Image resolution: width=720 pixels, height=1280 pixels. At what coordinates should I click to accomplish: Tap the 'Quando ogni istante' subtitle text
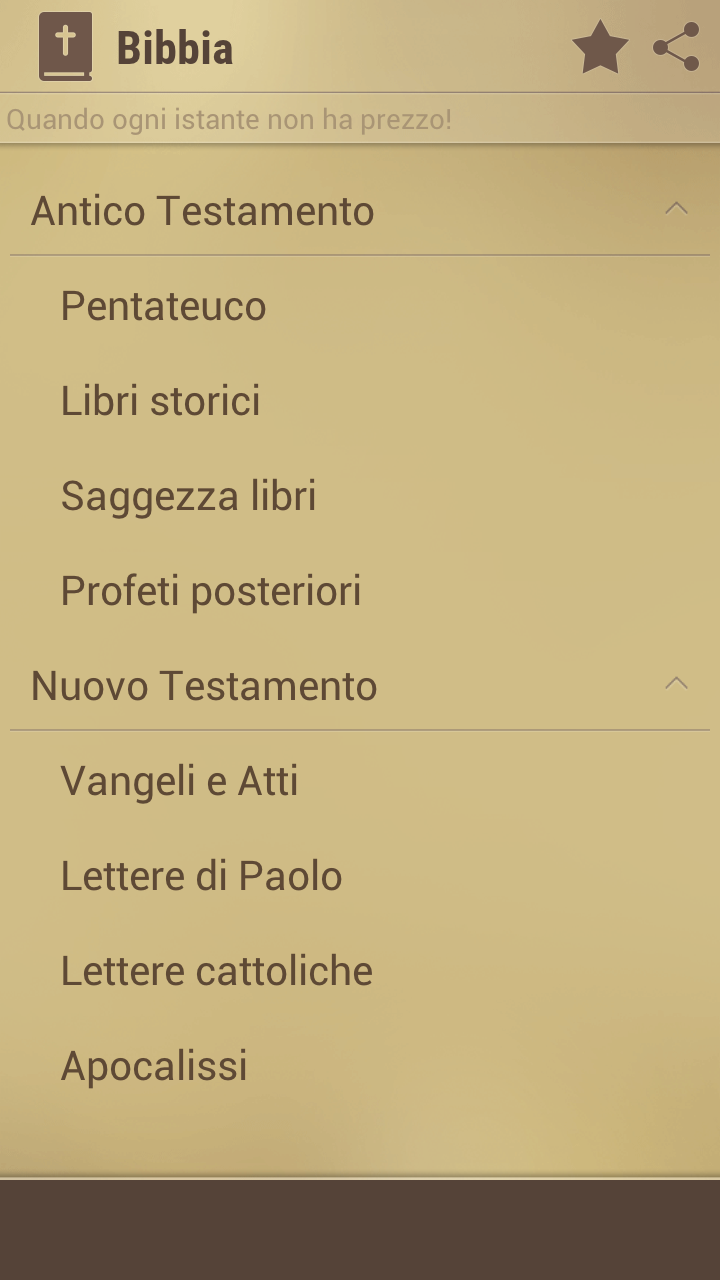pyautogui.click(x=229, y=120)
